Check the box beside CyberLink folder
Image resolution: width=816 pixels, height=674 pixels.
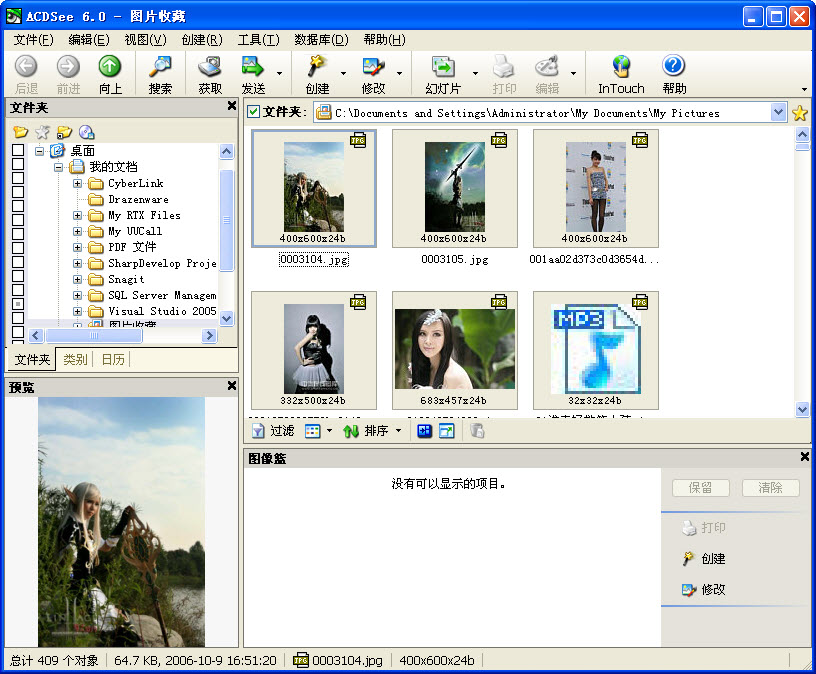[18, 183]
